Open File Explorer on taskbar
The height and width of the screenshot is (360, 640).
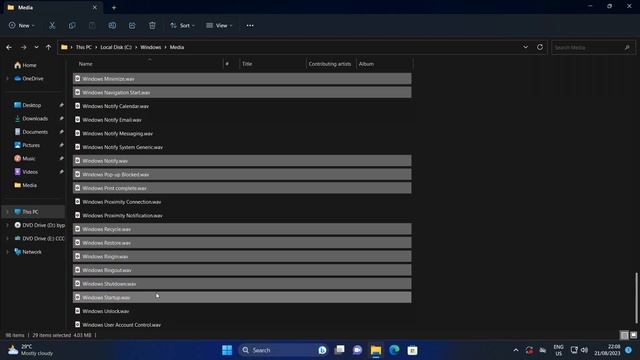click(376, 350)
